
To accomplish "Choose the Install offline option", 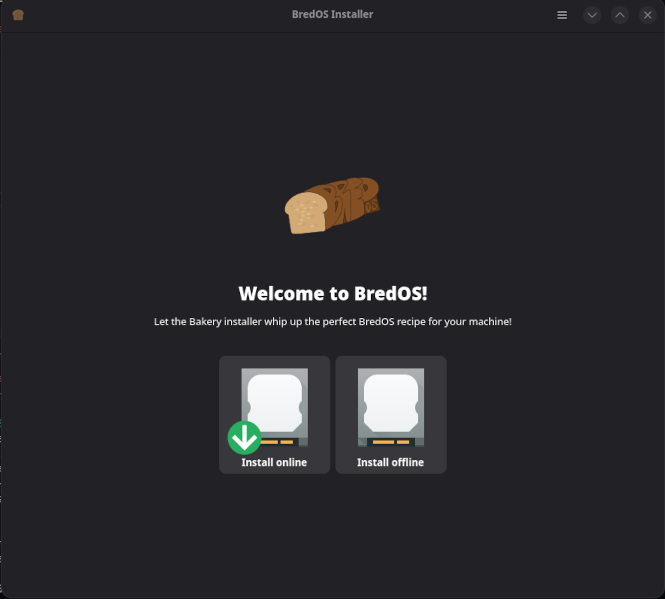I will [390, 414].
